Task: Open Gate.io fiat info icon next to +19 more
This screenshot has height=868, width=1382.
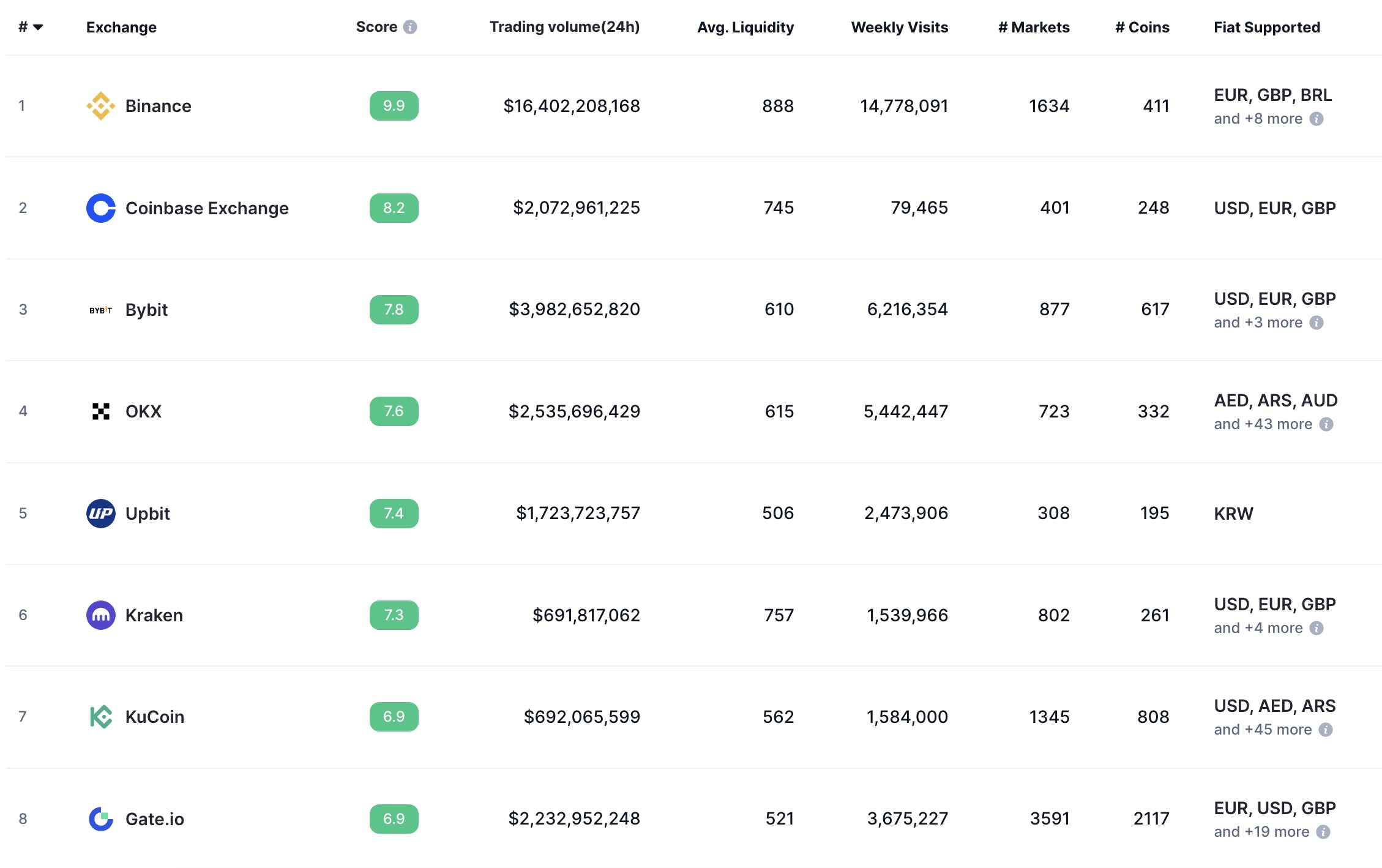Action: tap(1323, 832)
